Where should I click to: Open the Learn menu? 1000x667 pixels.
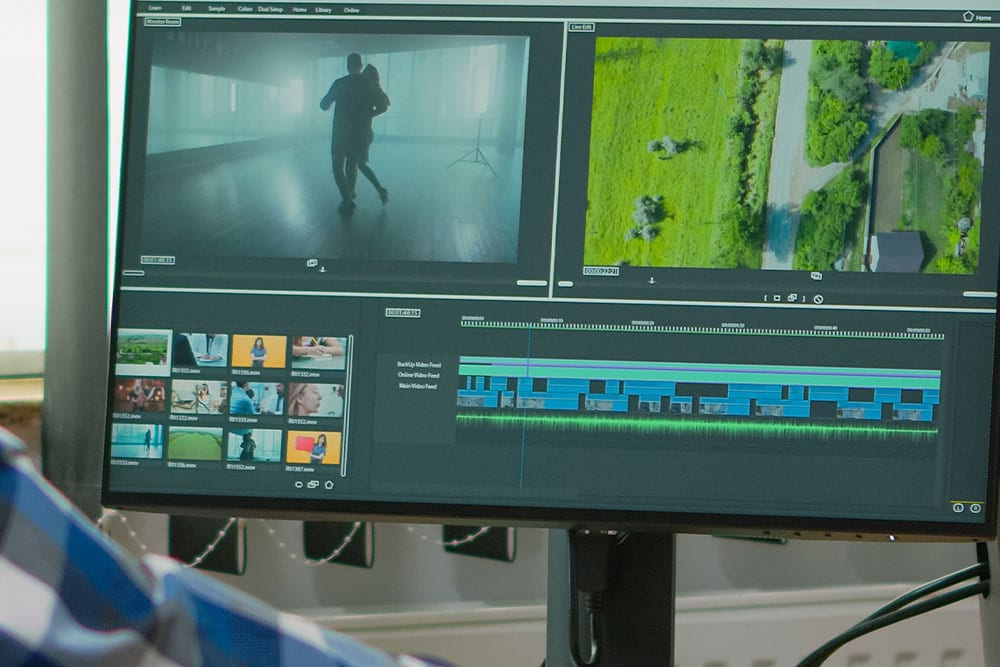155,8
